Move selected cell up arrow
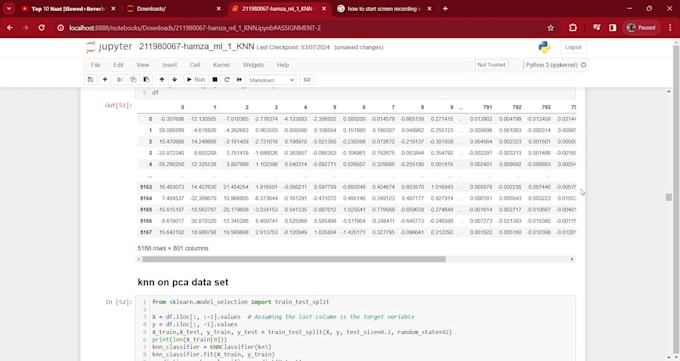Image resolution: width=680 pixels, height=361 pixels. coord(162,80)
